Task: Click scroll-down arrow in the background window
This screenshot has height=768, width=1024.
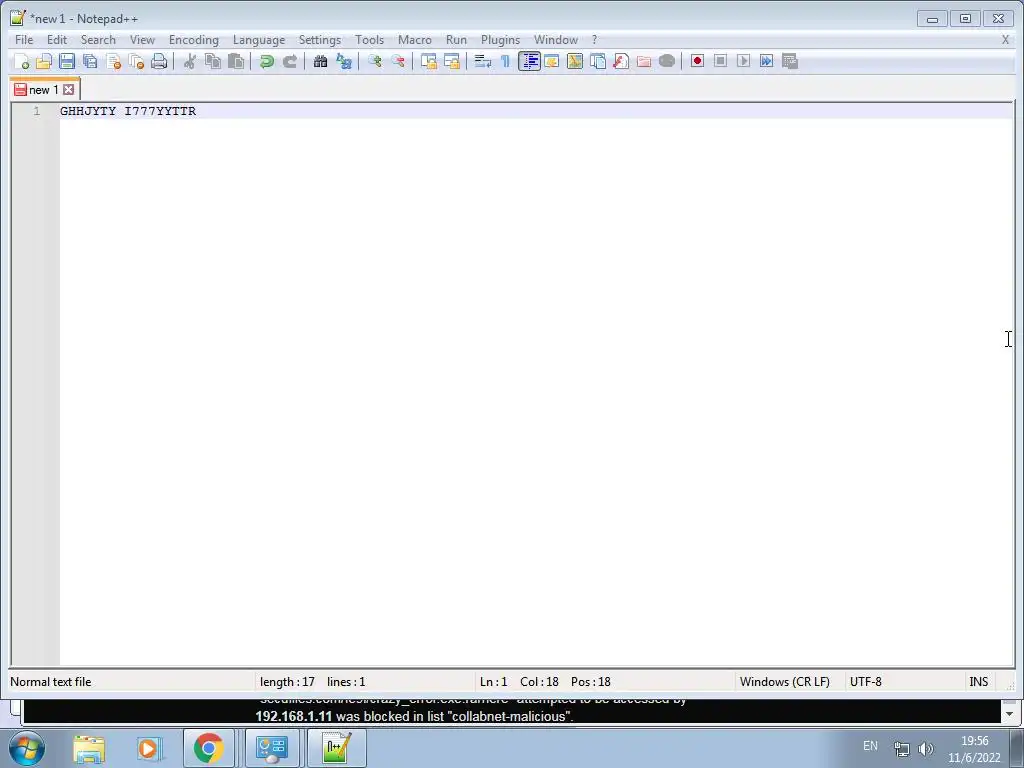Action: tap(1009, 714)
